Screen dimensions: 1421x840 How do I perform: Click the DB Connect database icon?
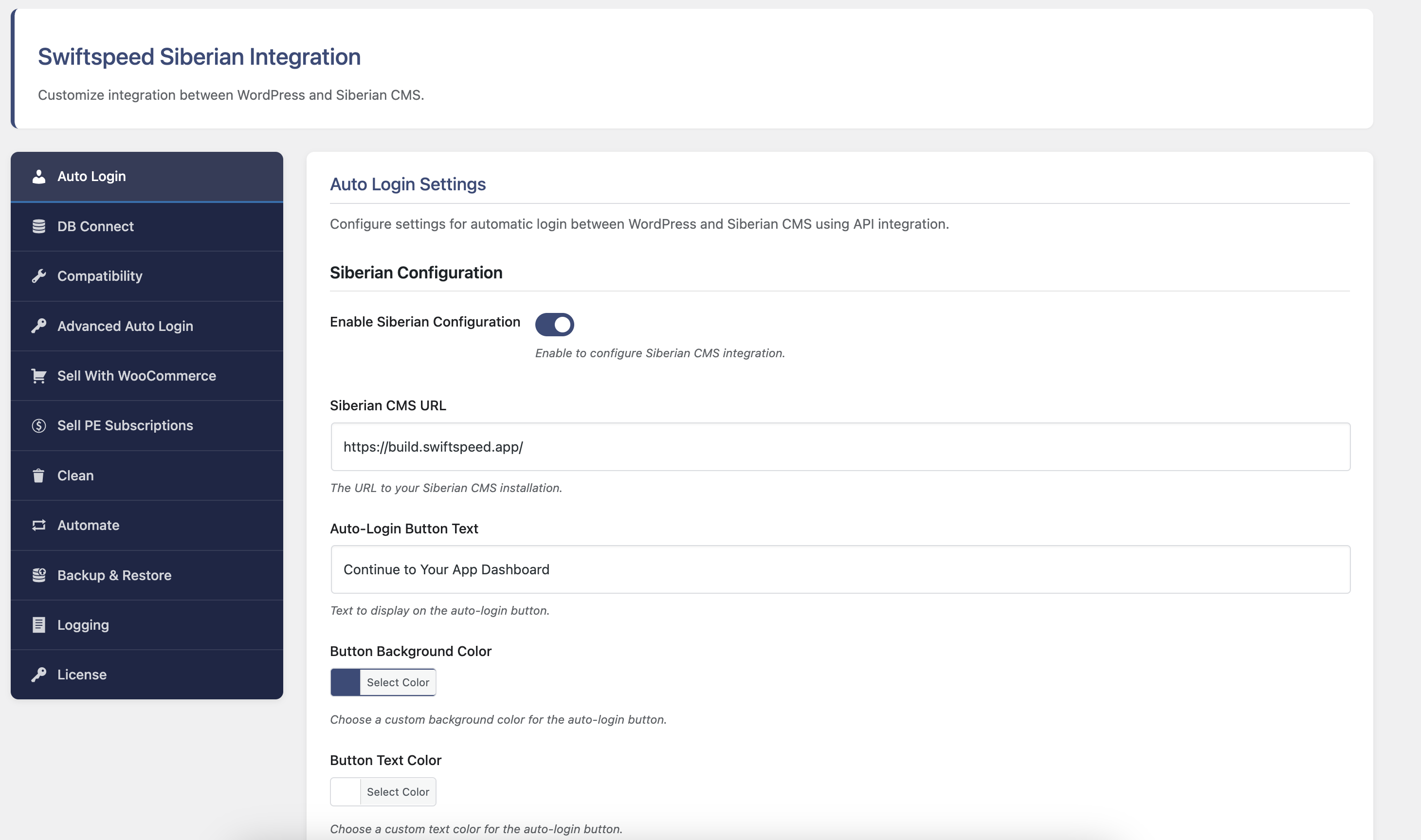tap(38, 226)
